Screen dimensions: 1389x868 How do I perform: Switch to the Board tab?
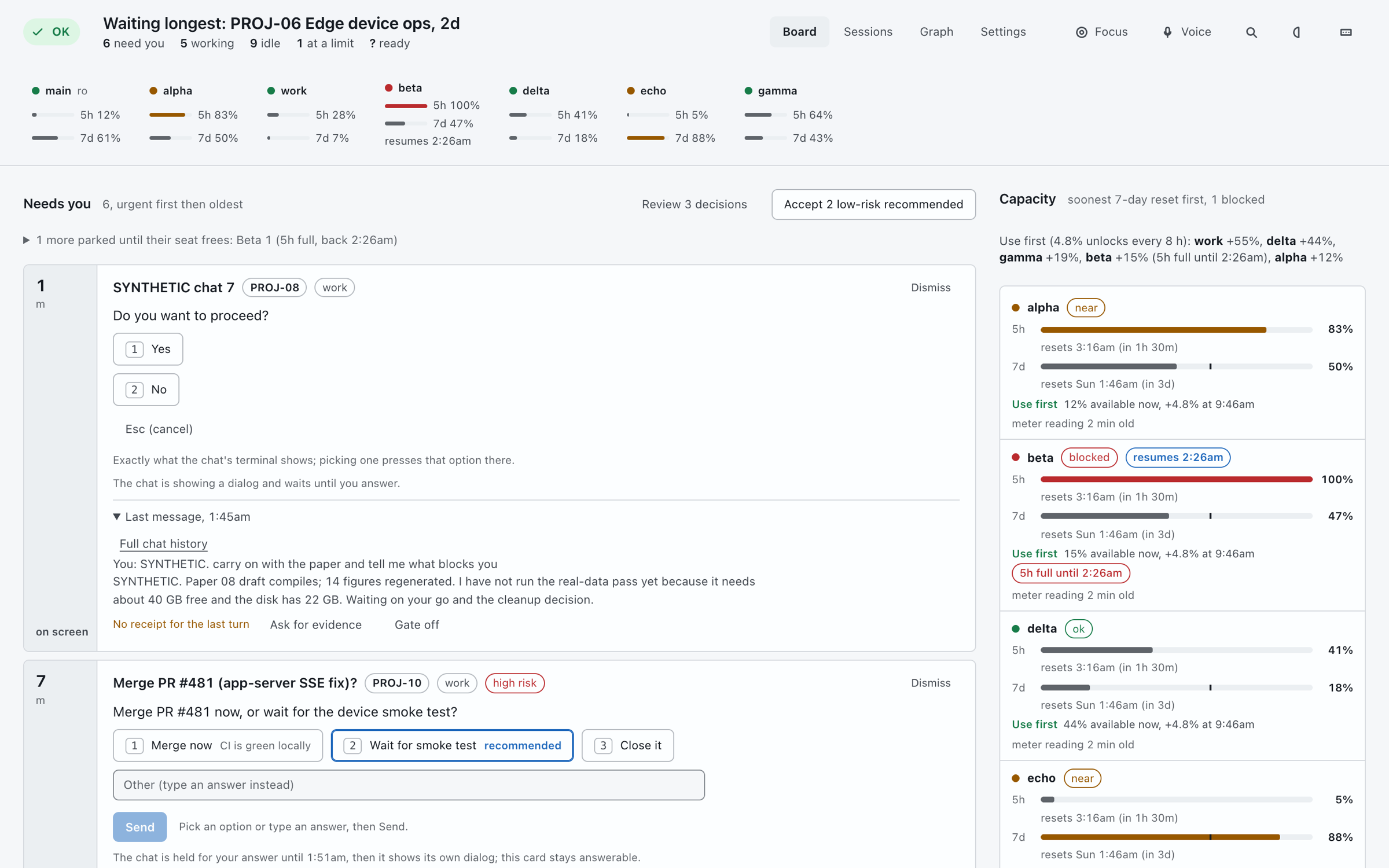(x=799, y=32)
